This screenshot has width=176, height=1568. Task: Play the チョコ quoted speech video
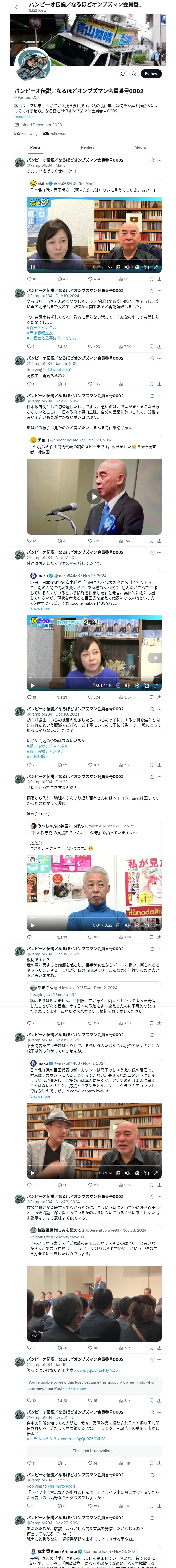pos(93,497)
